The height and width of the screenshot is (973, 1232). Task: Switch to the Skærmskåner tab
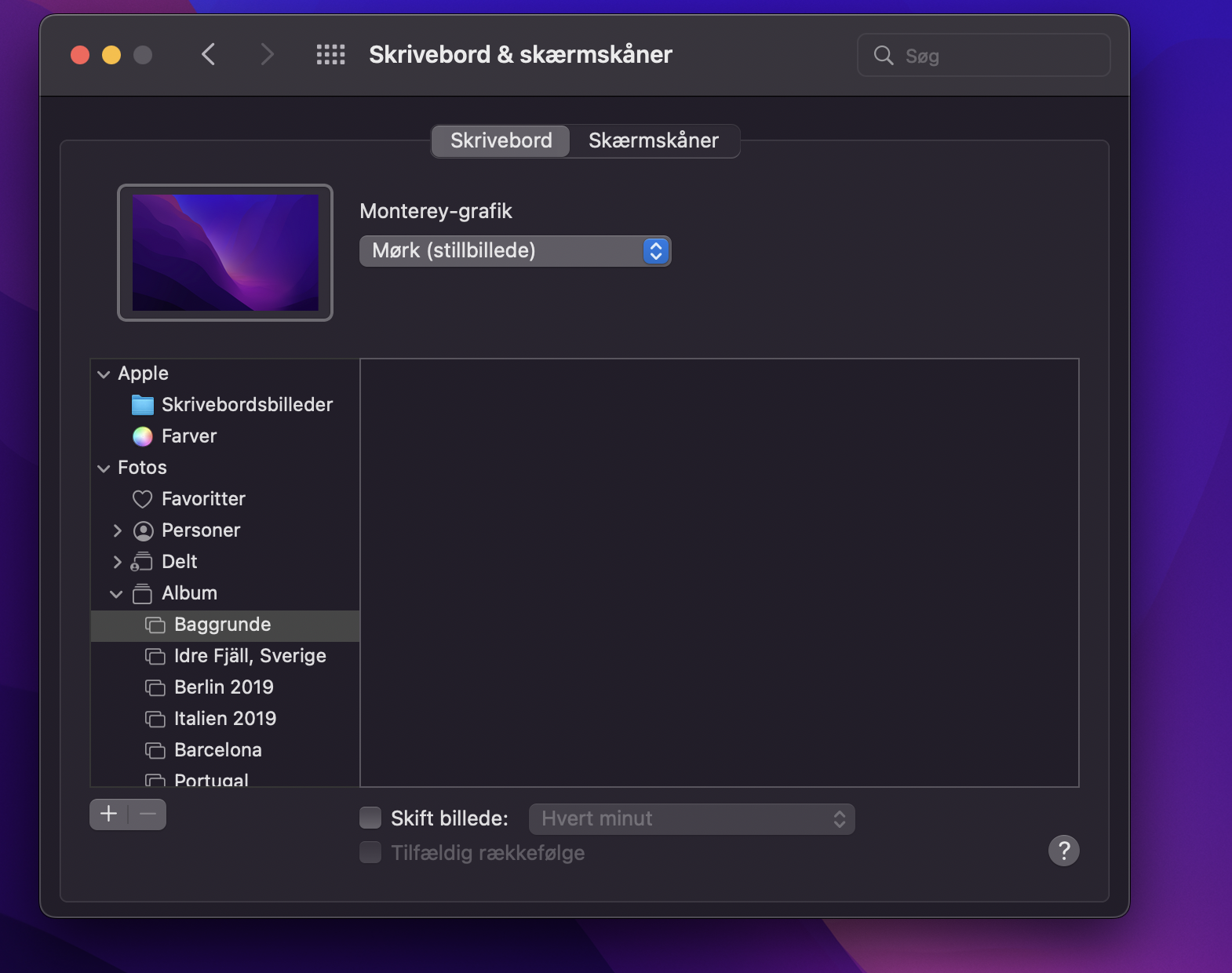point(654,141)
